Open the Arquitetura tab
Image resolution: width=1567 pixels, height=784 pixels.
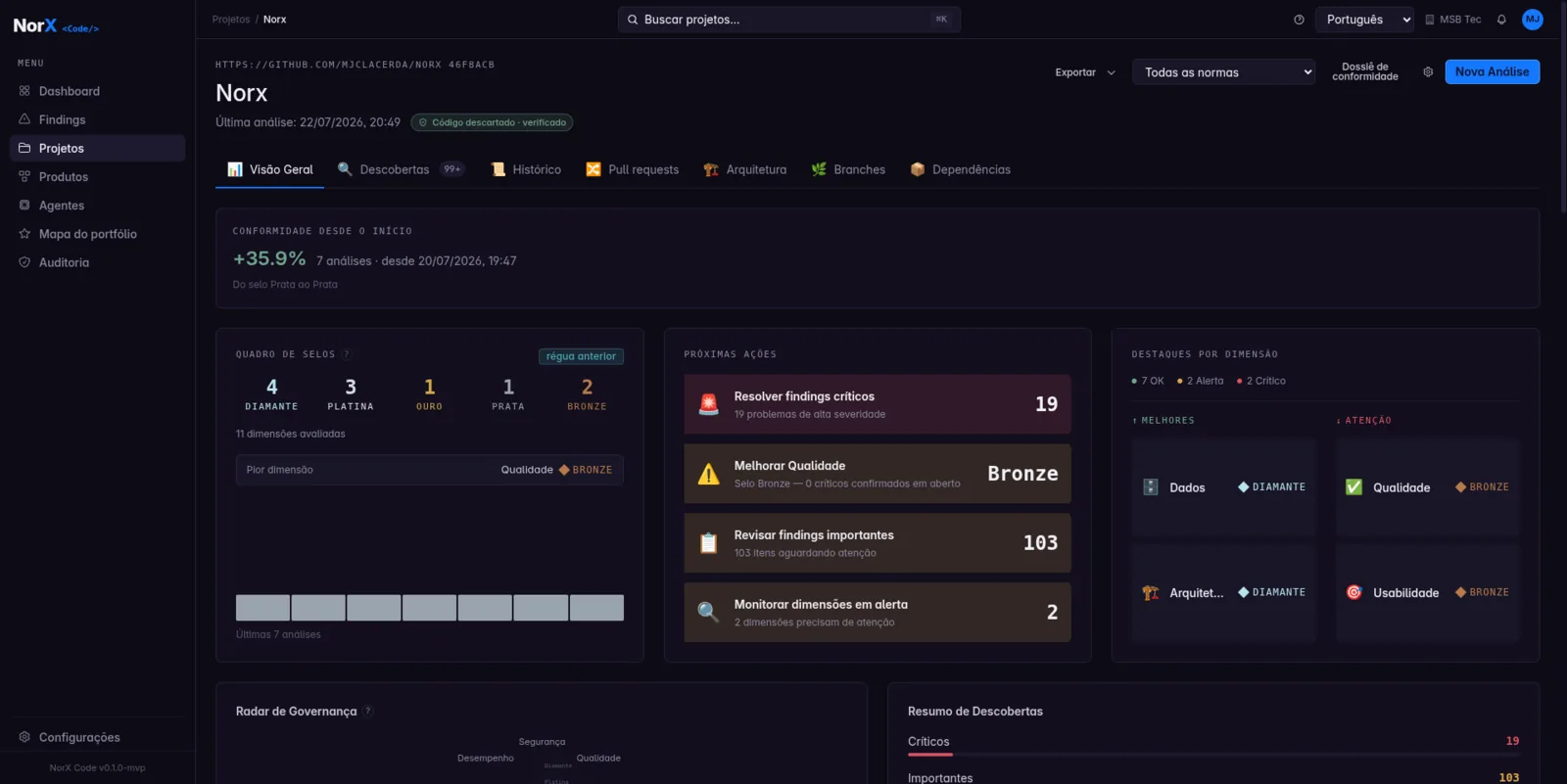coord(745,169)
